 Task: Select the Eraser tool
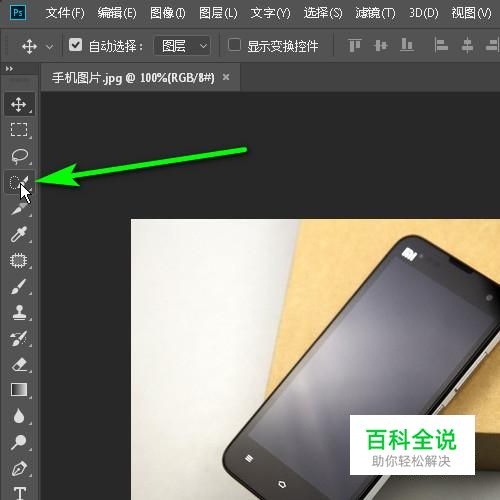[19, 364]
